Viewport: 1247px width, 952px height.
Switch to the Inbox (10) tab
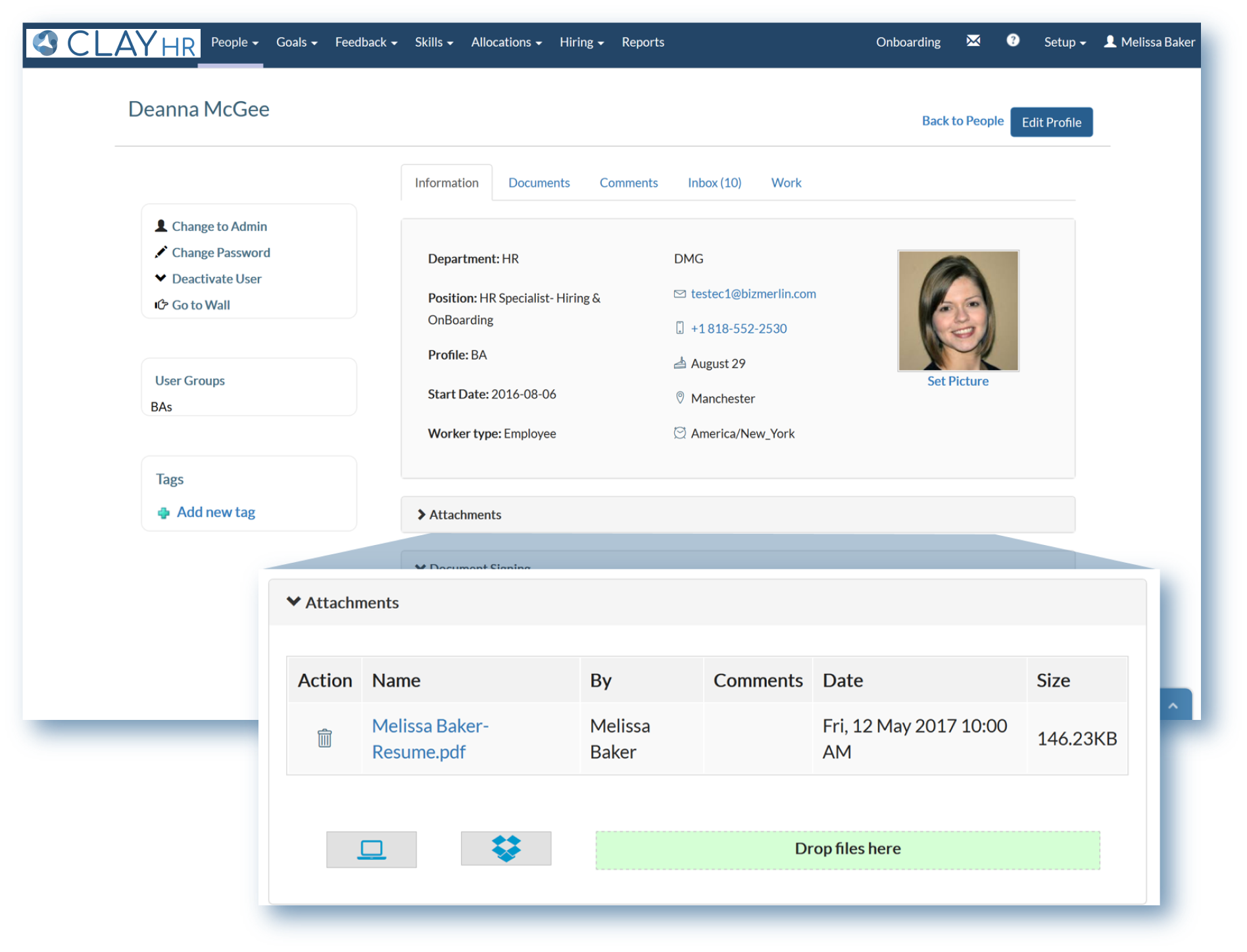coord(714,183)
